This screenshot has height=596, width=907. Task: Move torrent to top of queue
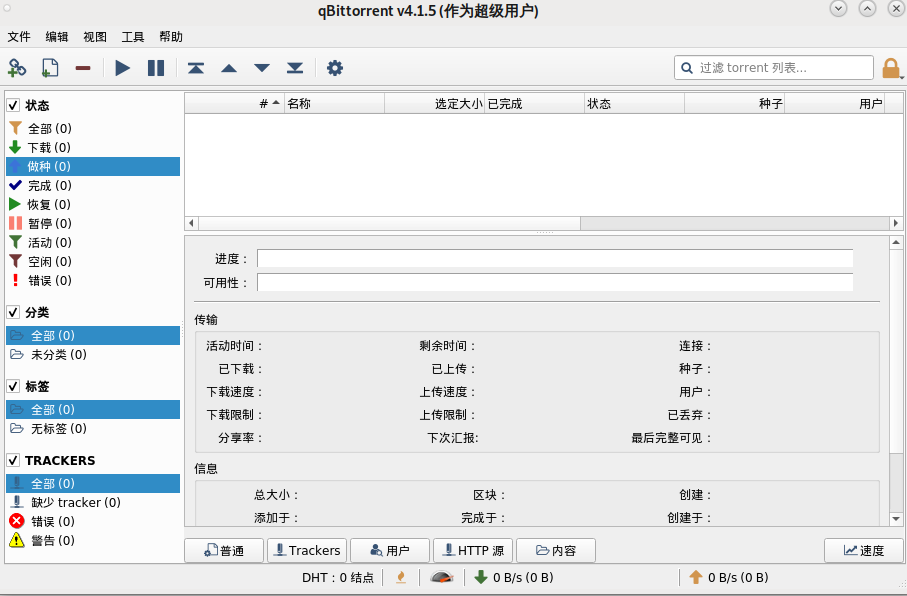pos(196,68)
